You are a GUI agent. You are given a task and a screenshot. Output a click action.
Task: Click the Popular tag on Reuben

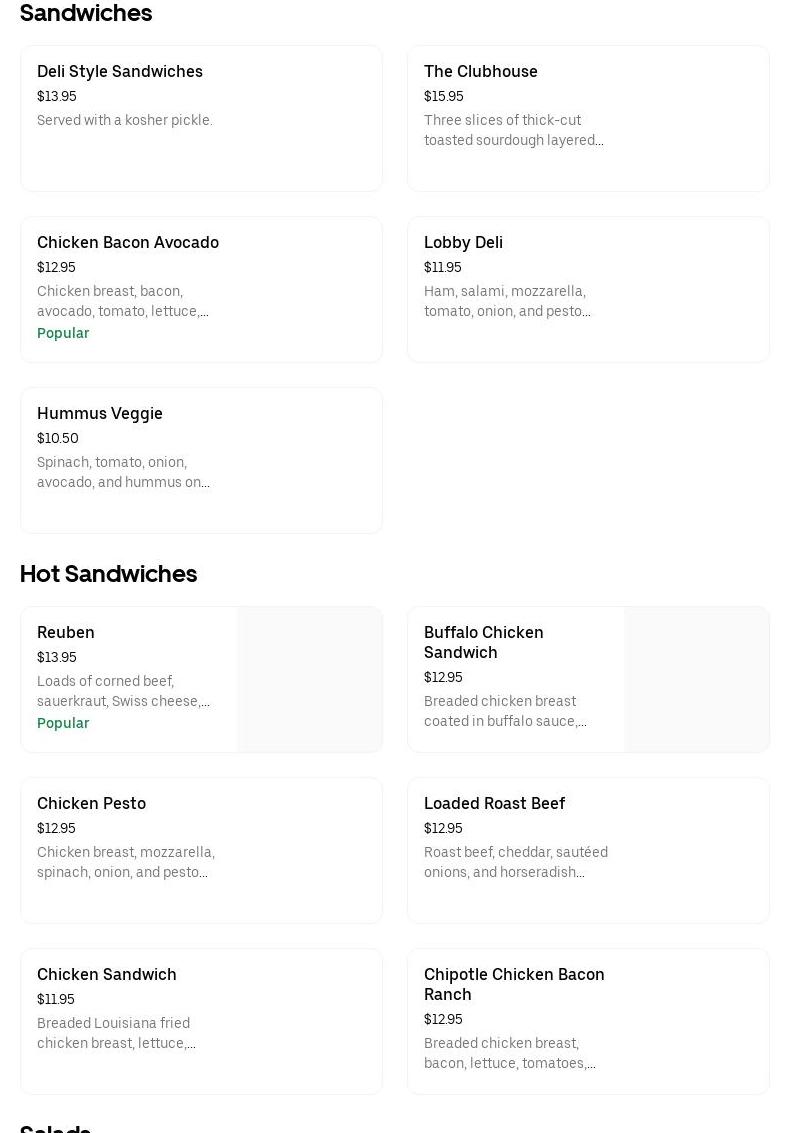63,724
